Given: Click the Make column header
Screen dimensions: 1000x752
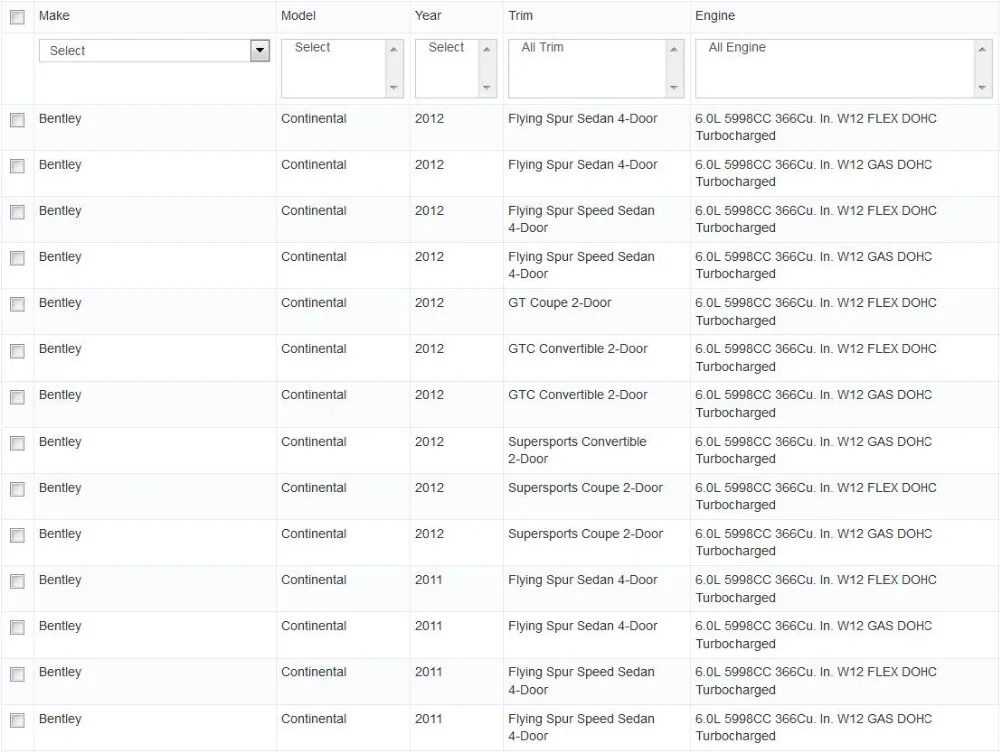Looking at the screenshot, I should pos(54,16).
